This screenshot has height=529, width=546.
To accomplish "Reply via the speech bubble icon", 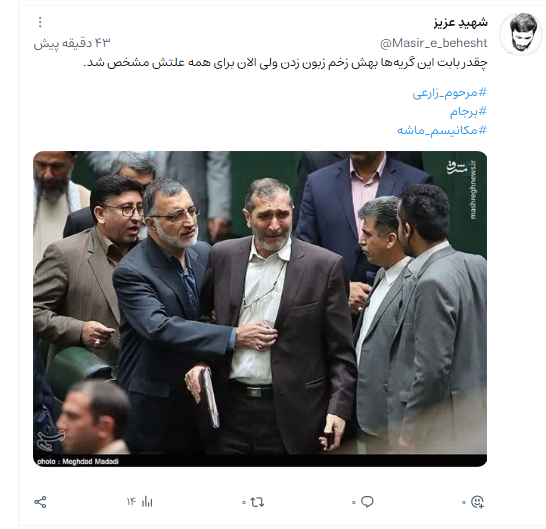I will click(x=367, y=502).
